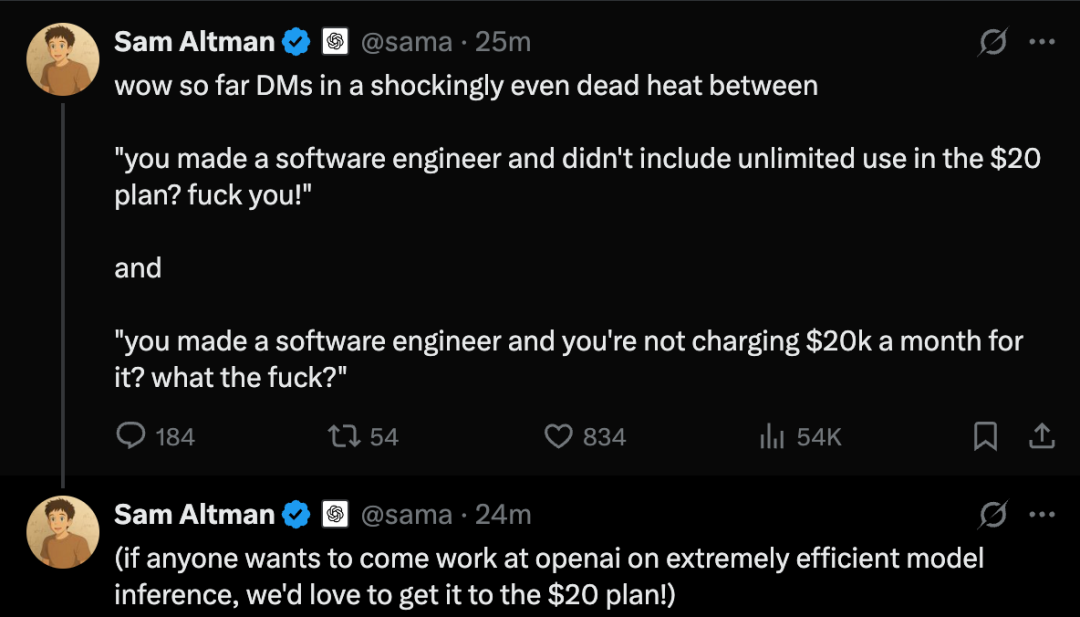Click the 24m timestamp of second tweet
The width and height of the screenshot is (1080, 617).
tap(503, 515)
